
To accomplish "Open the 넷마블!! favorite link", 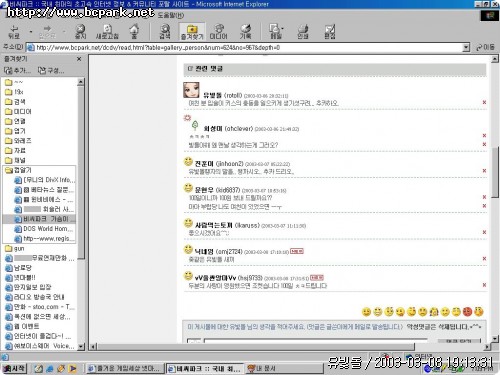I will point(20,277).
